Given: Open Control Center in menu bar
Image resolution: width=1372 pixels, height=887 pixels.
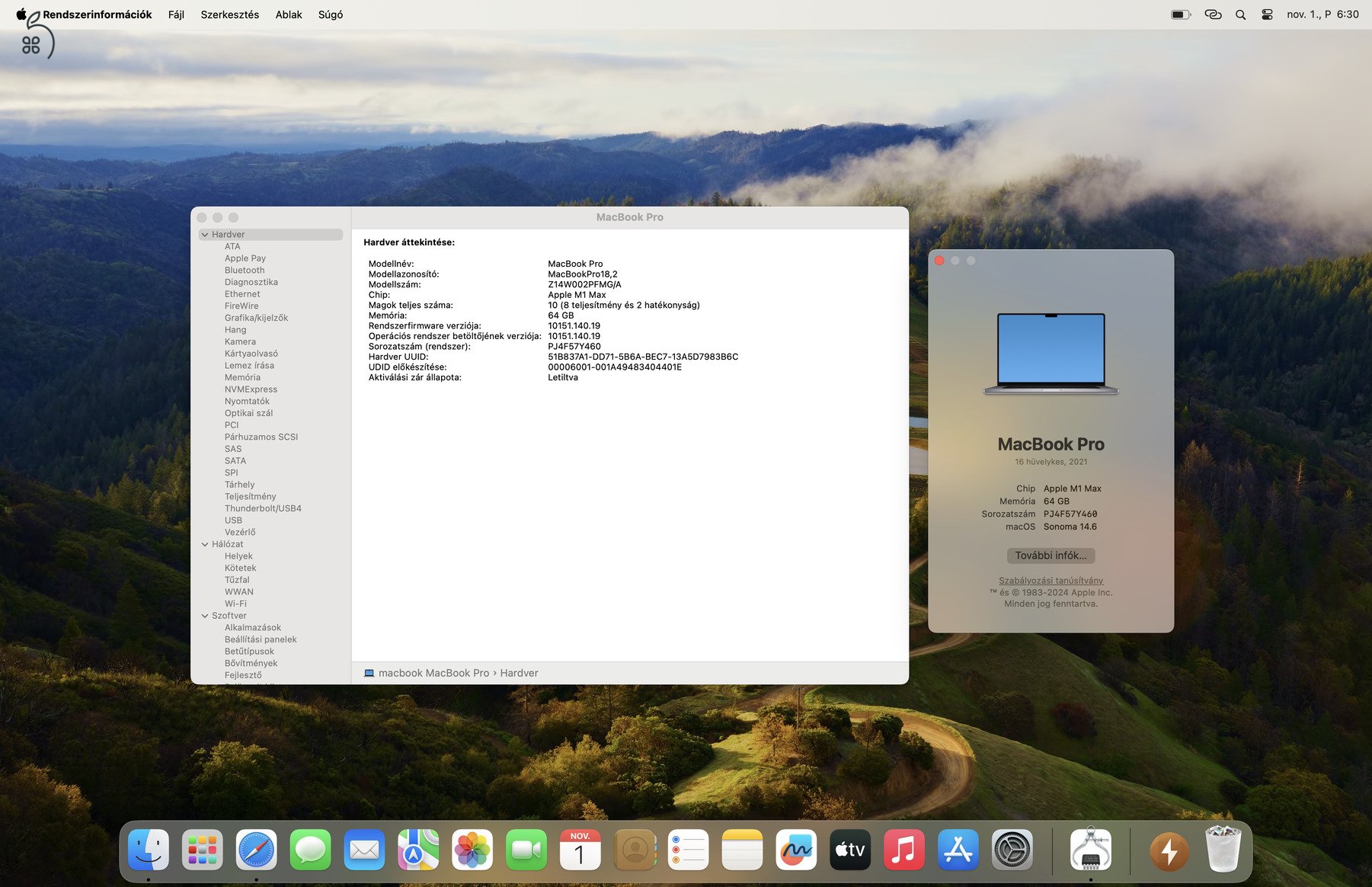Looking at the screenshot, I should click(x=1267, y=14).
